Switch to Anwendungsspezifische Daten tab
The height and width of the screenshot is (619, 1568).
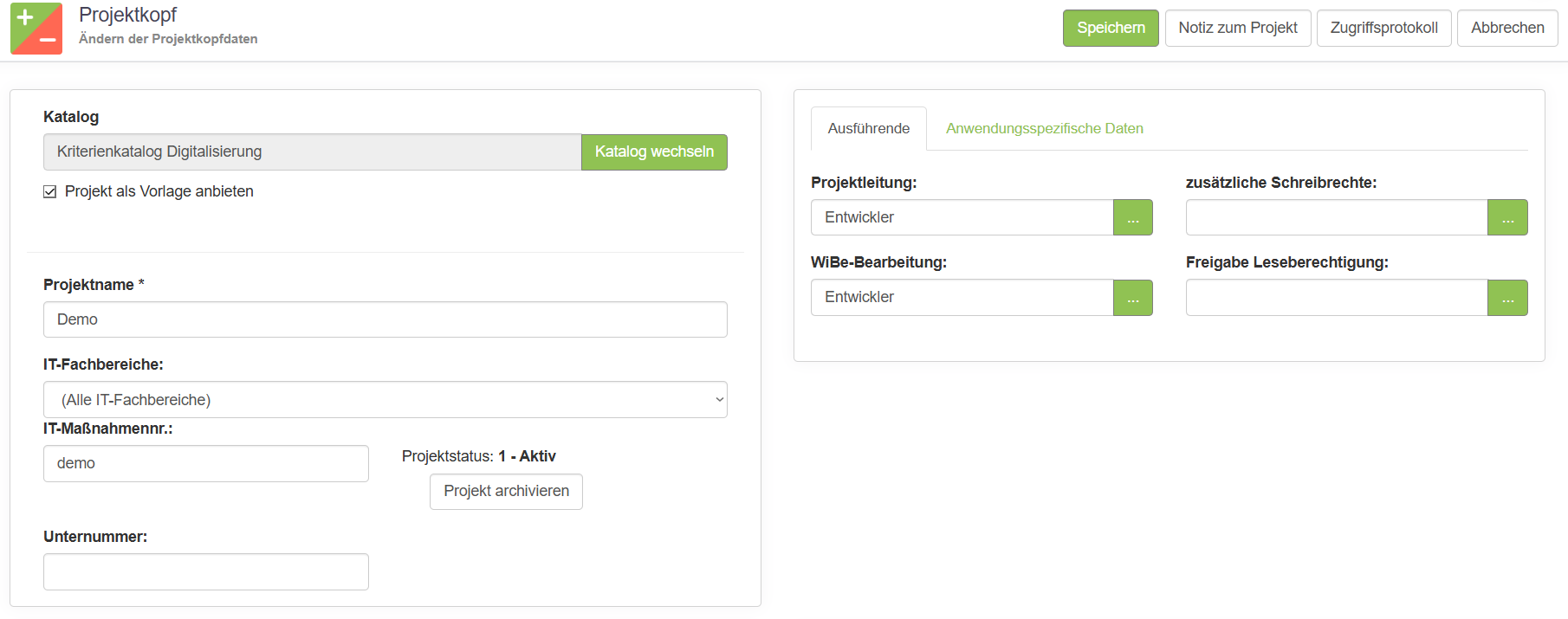(x=1044, y=129)
